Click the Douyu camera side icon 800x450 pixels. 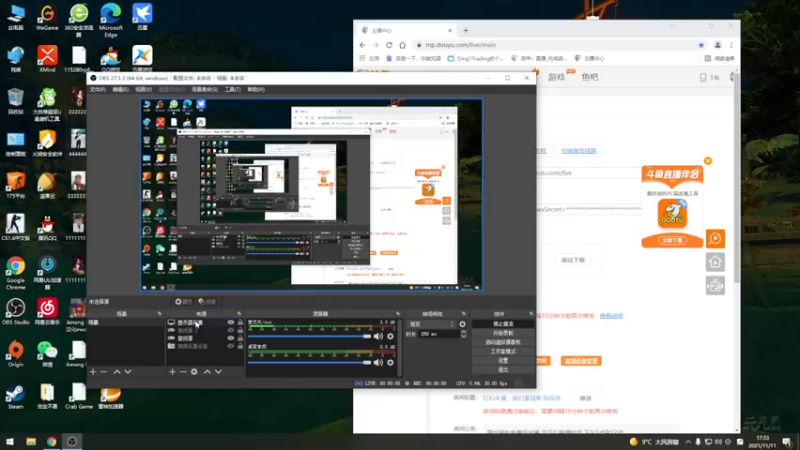tap(715, 286)
